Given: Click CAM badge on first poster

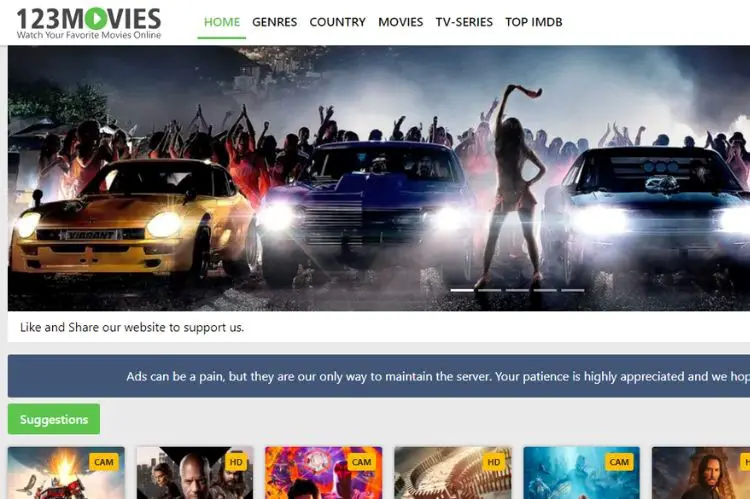Looking at the screenshot, I should pos(104,462).
